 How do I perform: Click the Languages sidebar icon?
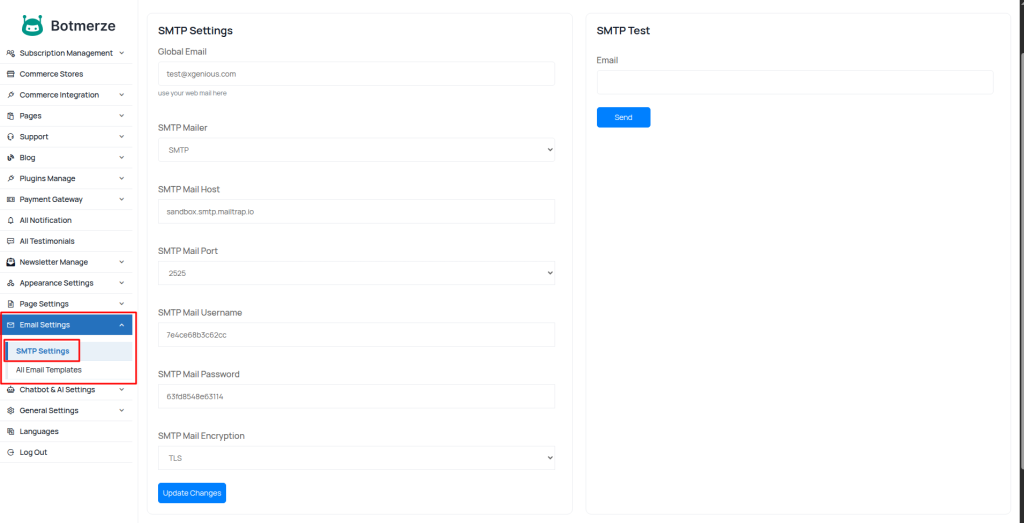point(10,431)
